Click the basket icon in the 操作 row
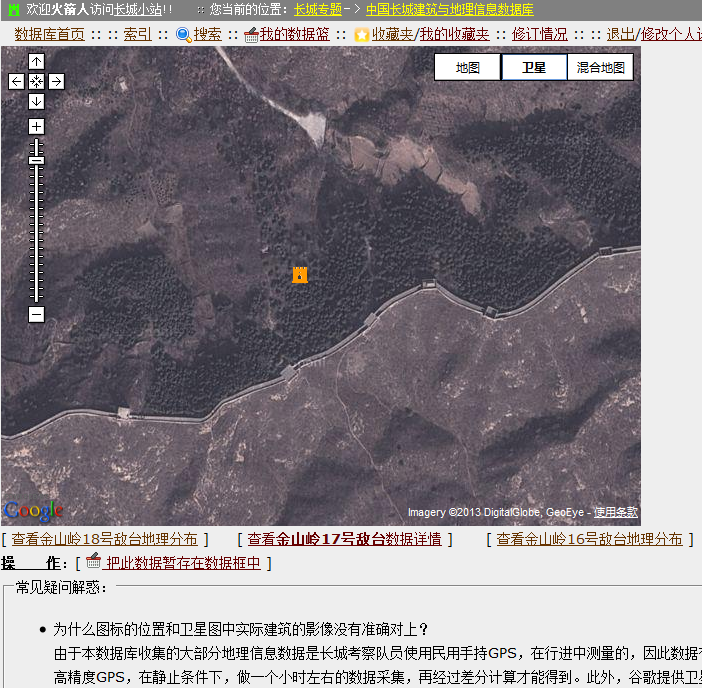Viewport: 702px width, 688px height. (x=93, y=560)
